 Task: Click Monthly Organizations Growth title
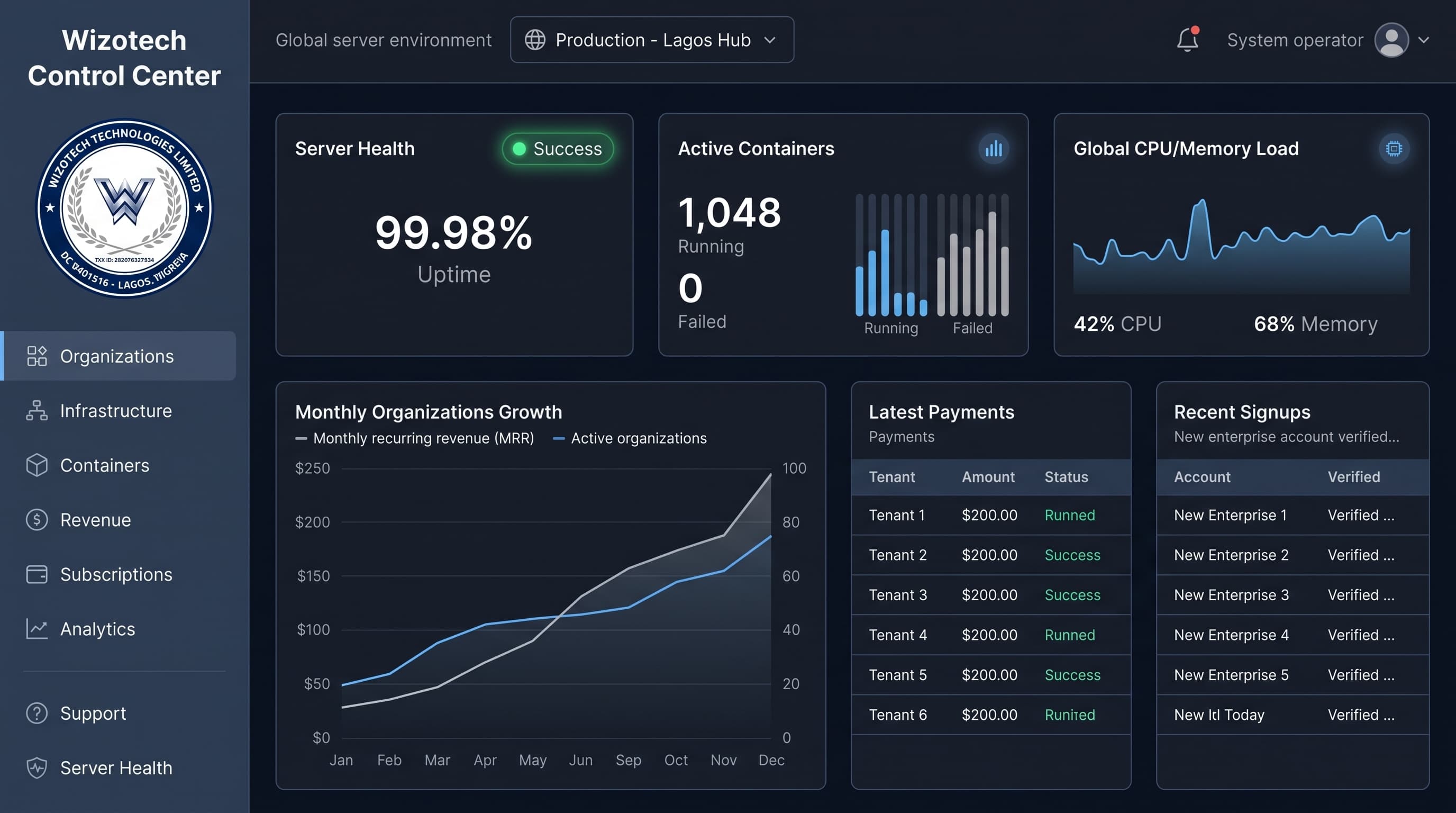pyautogui.click(x=429, y=412)
